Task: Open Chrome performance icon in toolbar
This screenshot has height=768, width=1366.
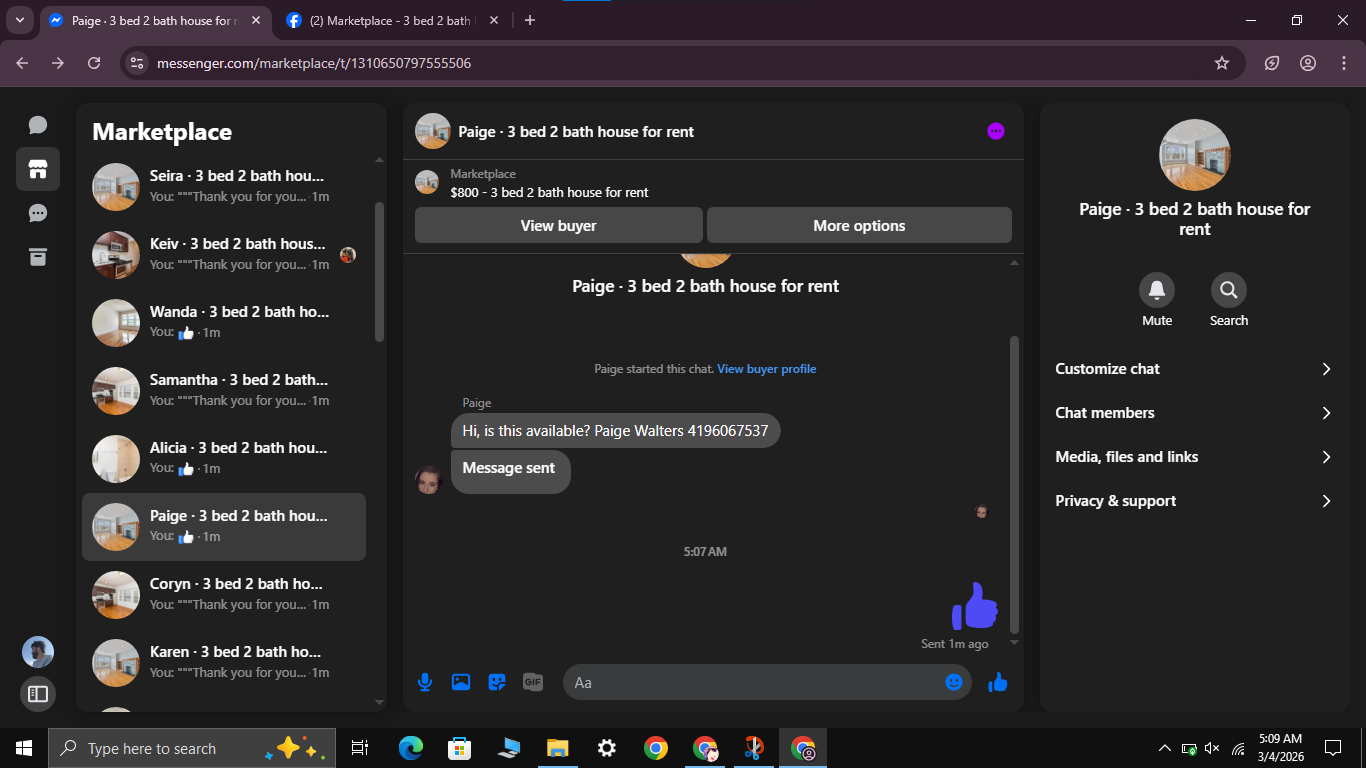Action: click(1272, 63)
